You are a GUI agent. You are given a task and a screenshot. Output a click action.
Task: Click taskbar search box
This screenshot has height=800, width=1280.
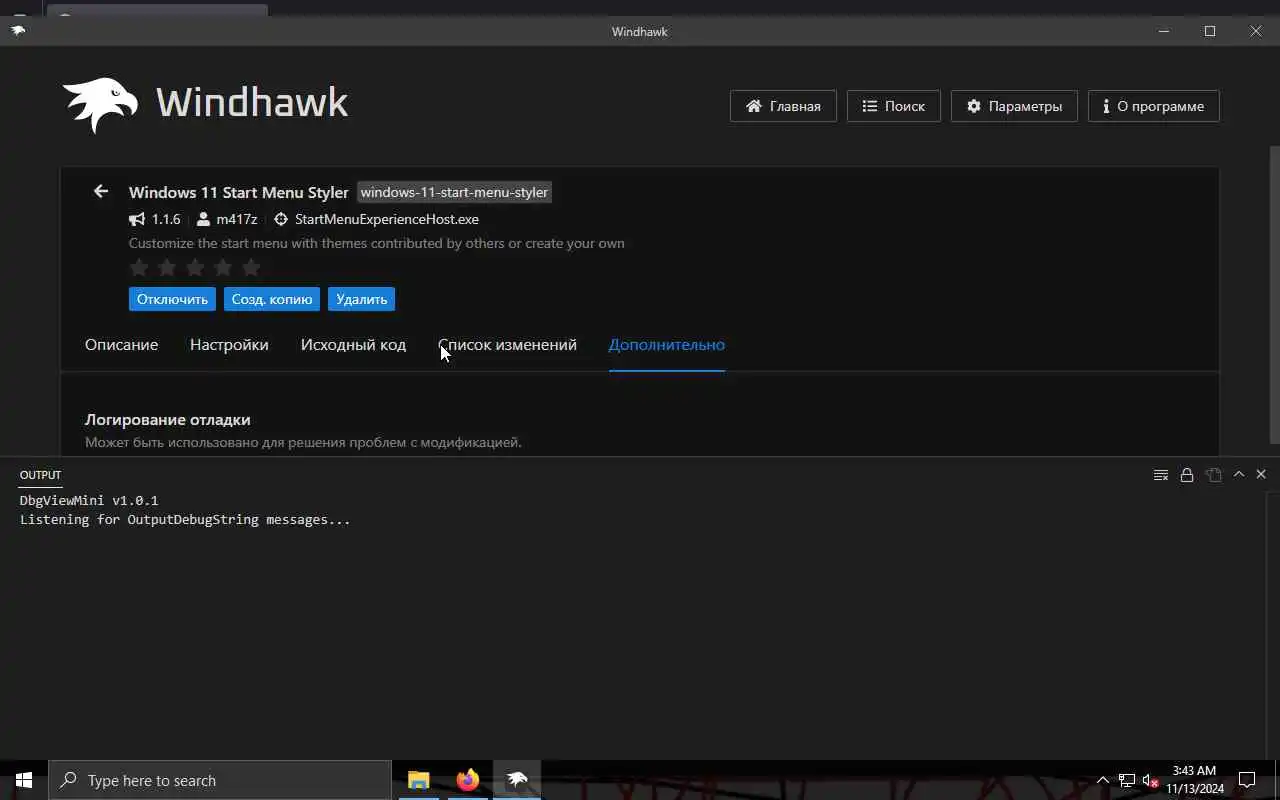[220, 780]
